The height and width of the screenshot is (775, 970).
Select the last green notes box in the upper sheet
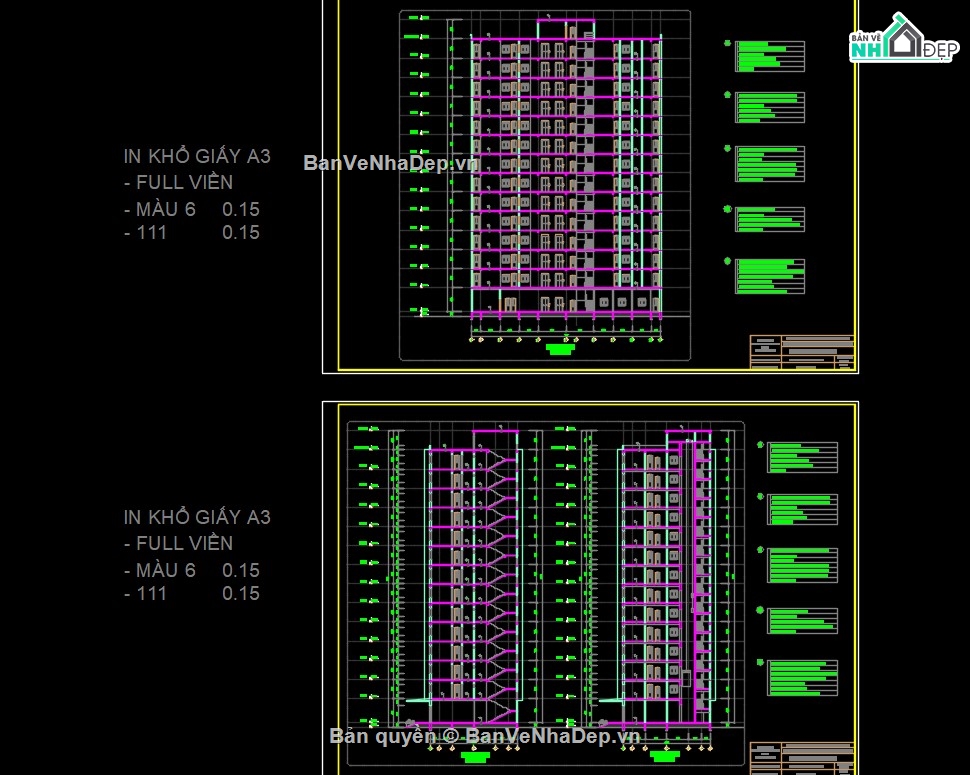click(770, 276)
